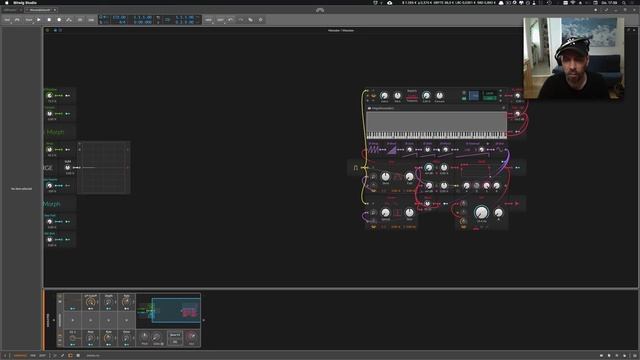The width and height of the screenshot is (640, 360).
Task: Click the triangle ramp waveform icon
Action: click(391, 150)
